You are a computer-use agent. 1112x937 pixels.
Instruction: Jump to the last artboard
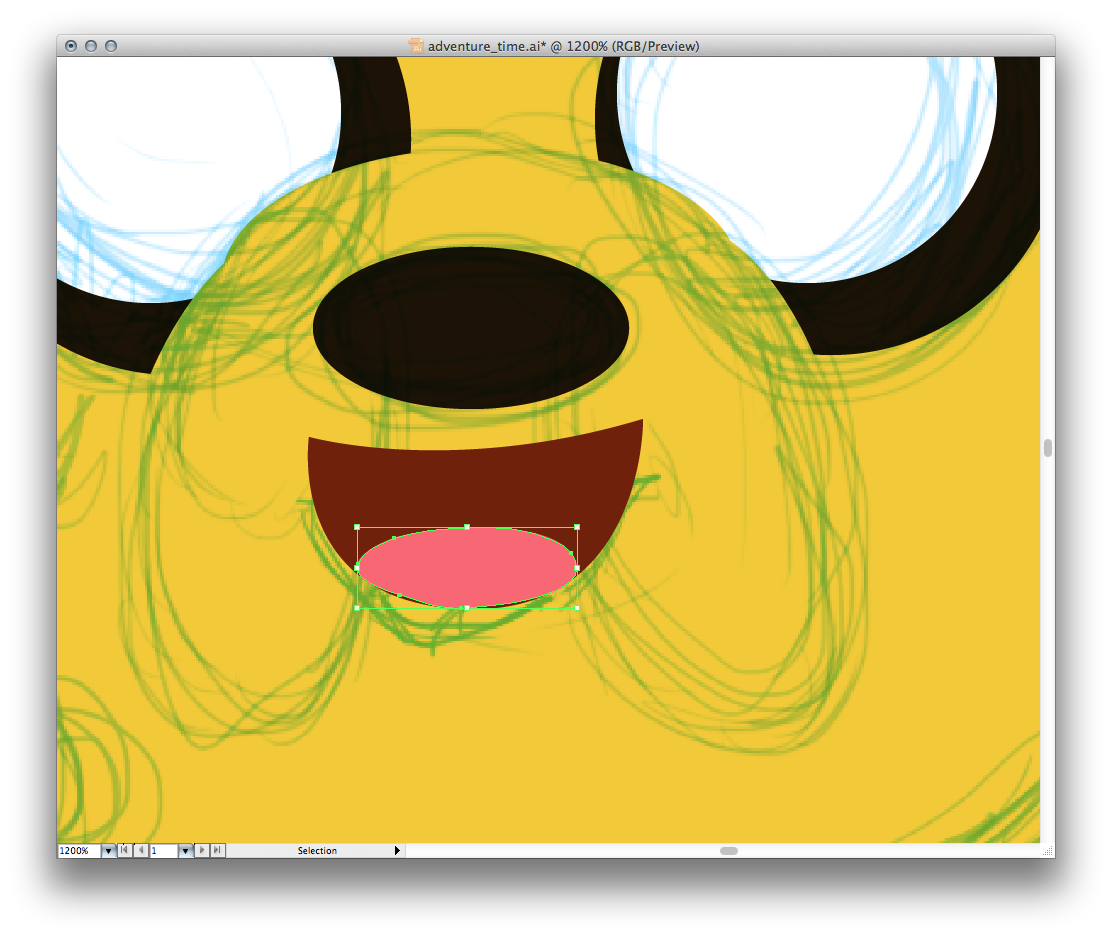tap(218, 850)
